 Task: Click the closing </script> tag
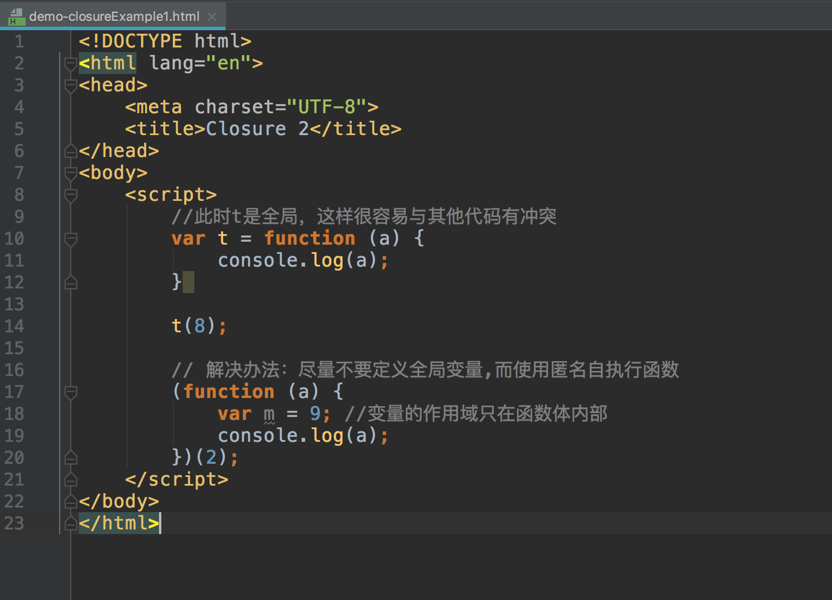pos(177,480)
